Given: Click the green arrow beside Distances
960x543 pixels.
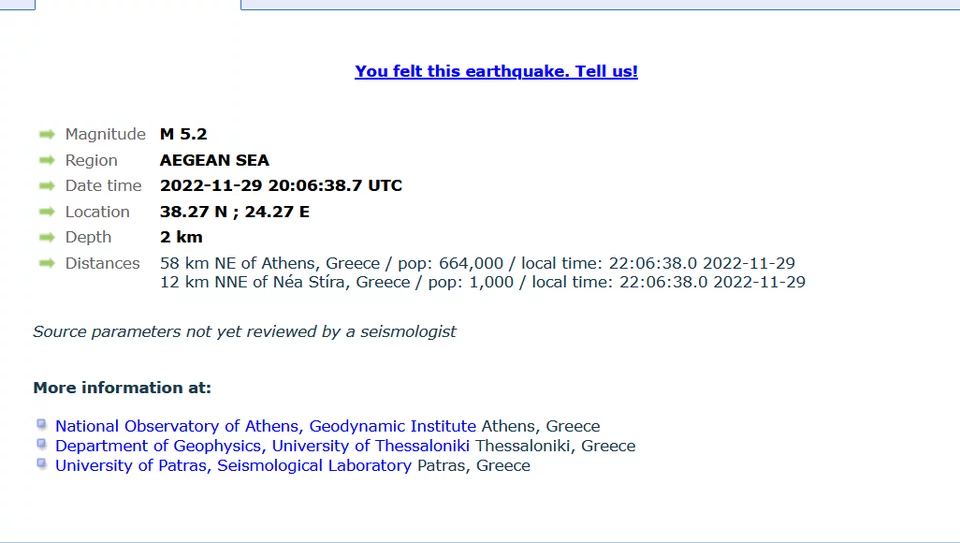Looking at the screenshot, I should [47, 263].
